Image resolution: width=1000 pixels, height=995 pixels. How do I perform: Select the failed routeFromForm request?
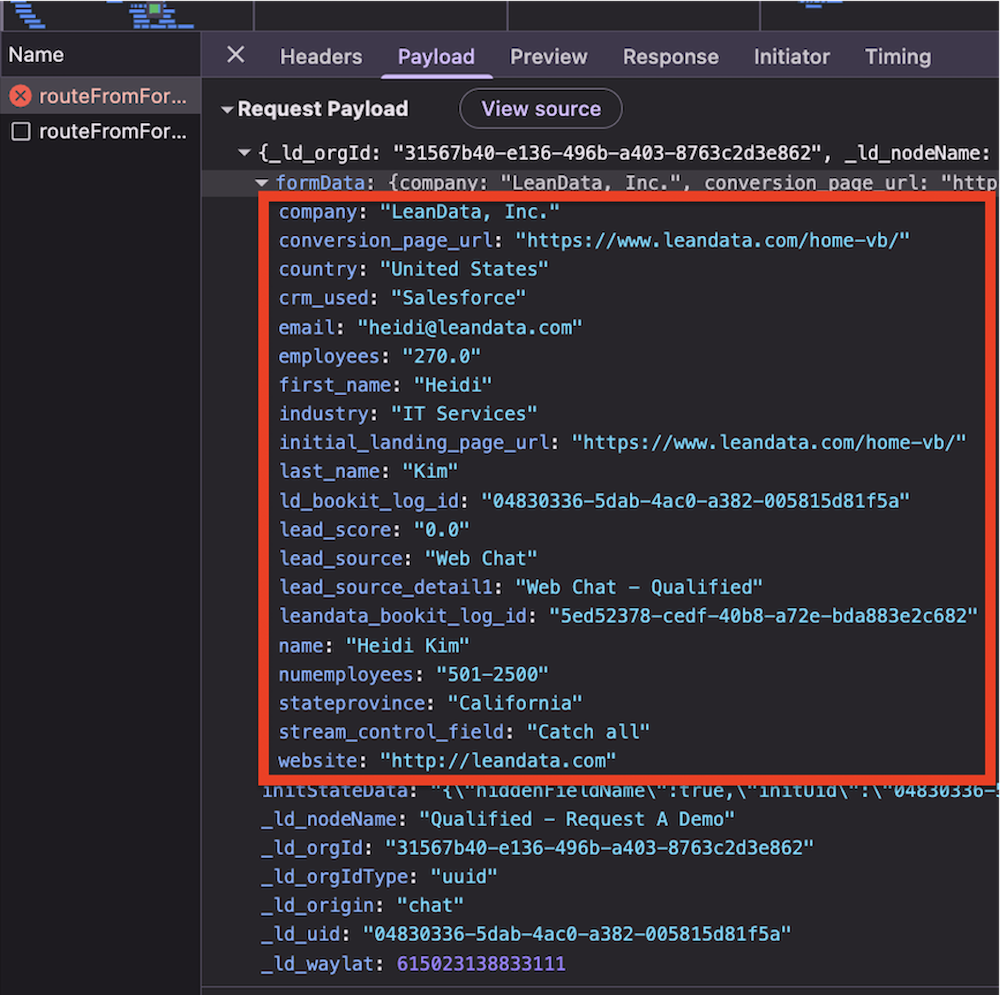pos(112,97)
